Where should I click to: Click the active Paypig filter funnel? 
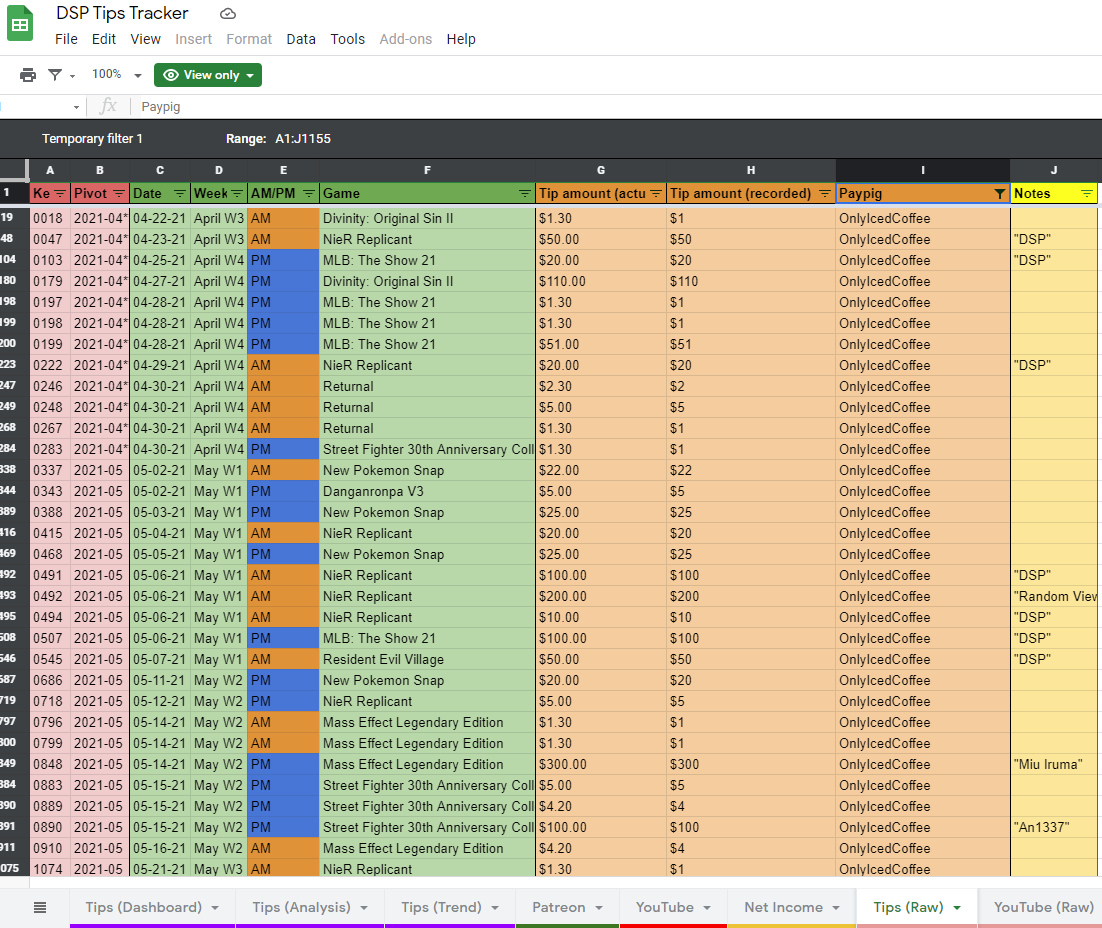tap(999, 193)
